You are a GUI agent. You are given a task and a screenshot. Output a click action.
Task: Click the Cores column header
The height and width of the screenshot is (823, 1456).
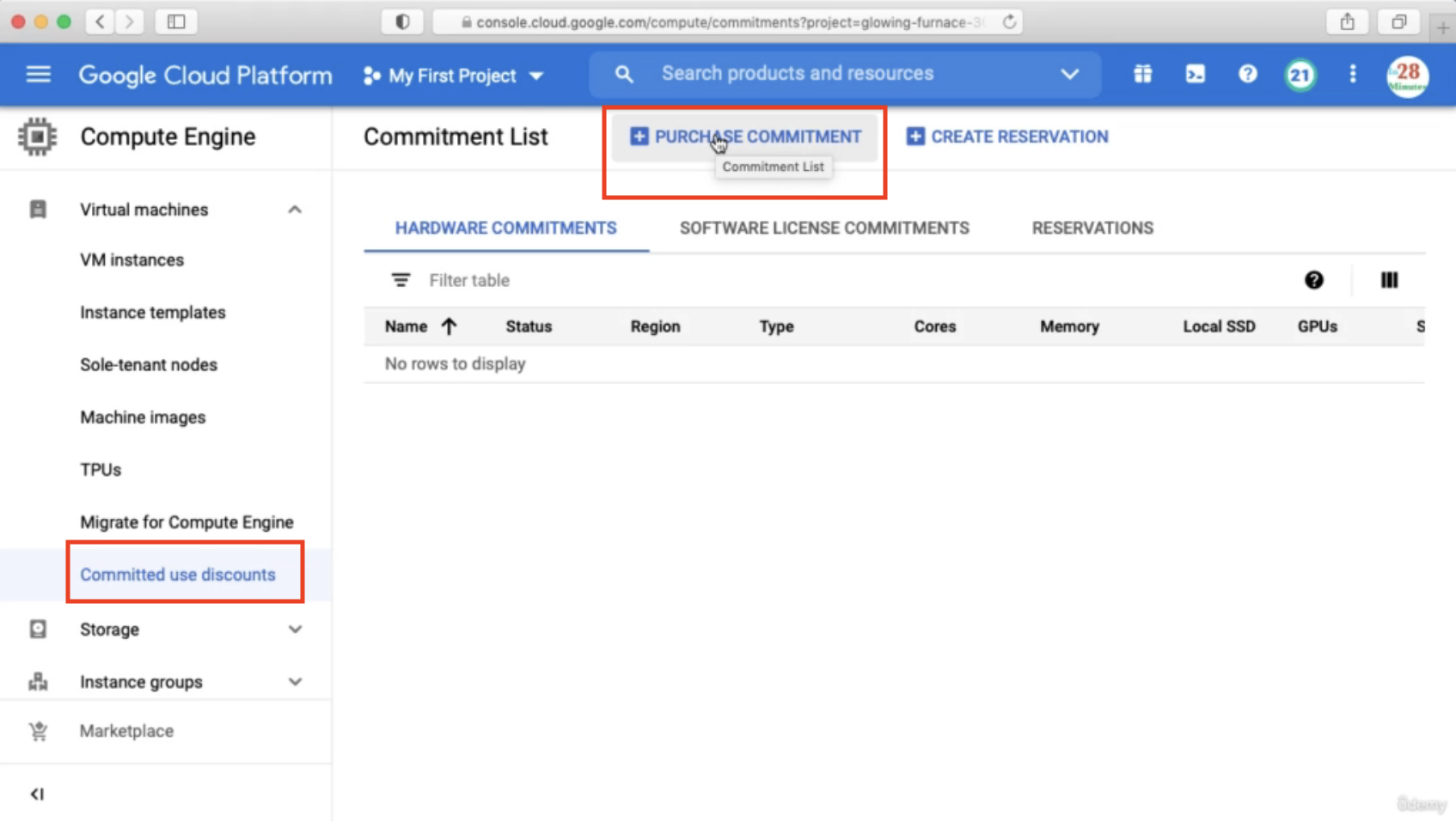click(934, 326)
